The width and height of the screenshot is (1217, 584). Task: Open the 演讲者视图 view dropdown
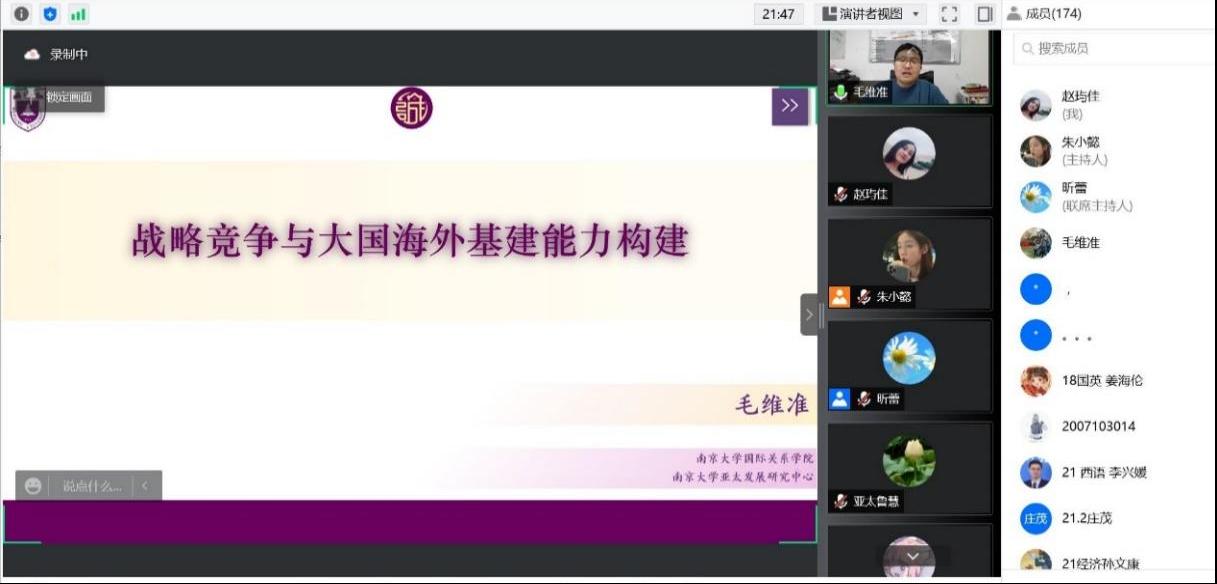coord(873,14)
